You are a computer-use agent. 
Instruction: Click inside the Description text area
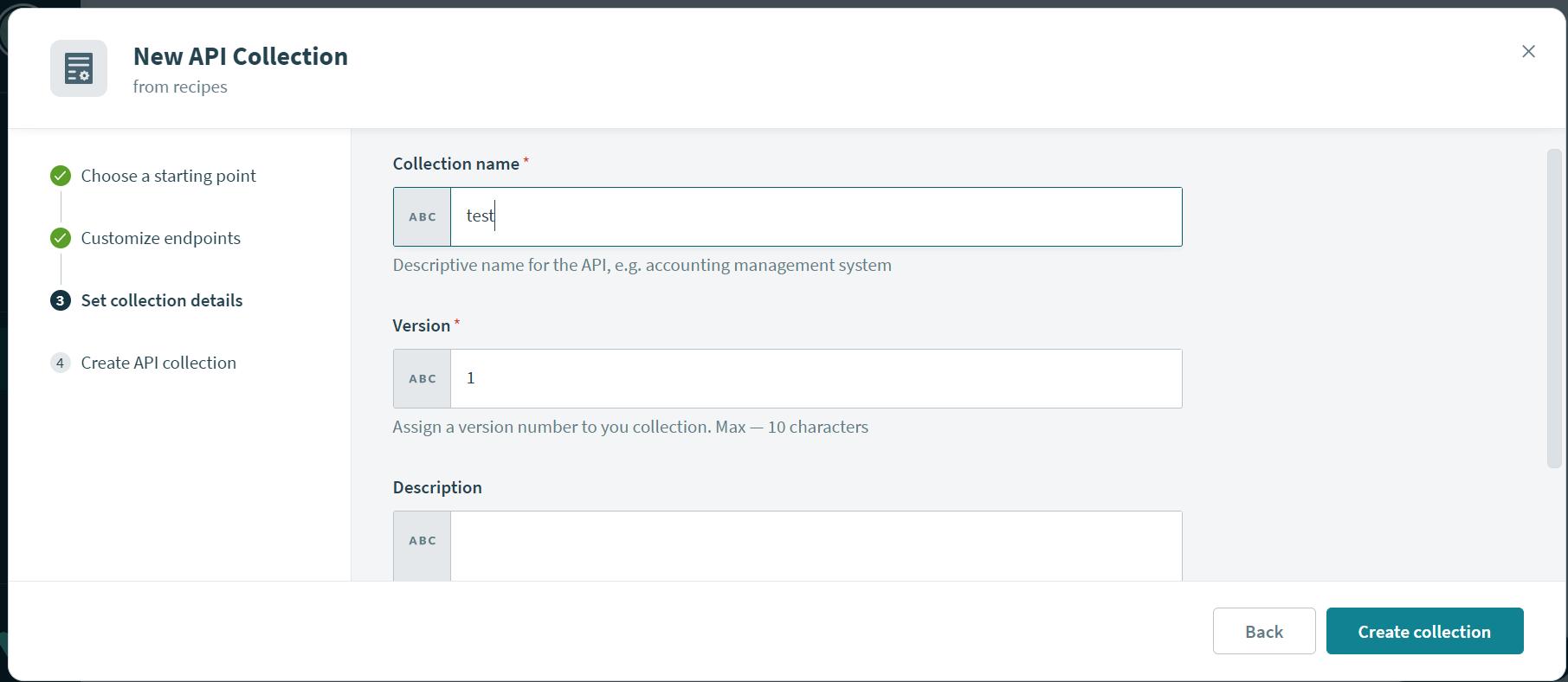tap(815, 545)
